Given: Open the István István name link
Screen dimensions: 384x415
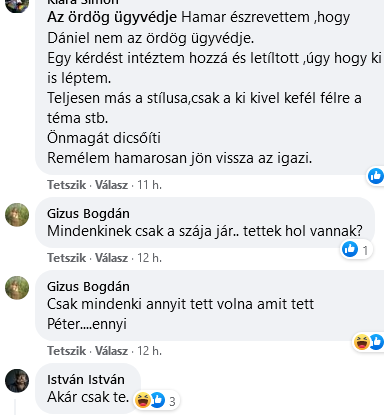Looking at the screenshot, I should [x=86, y=379].
